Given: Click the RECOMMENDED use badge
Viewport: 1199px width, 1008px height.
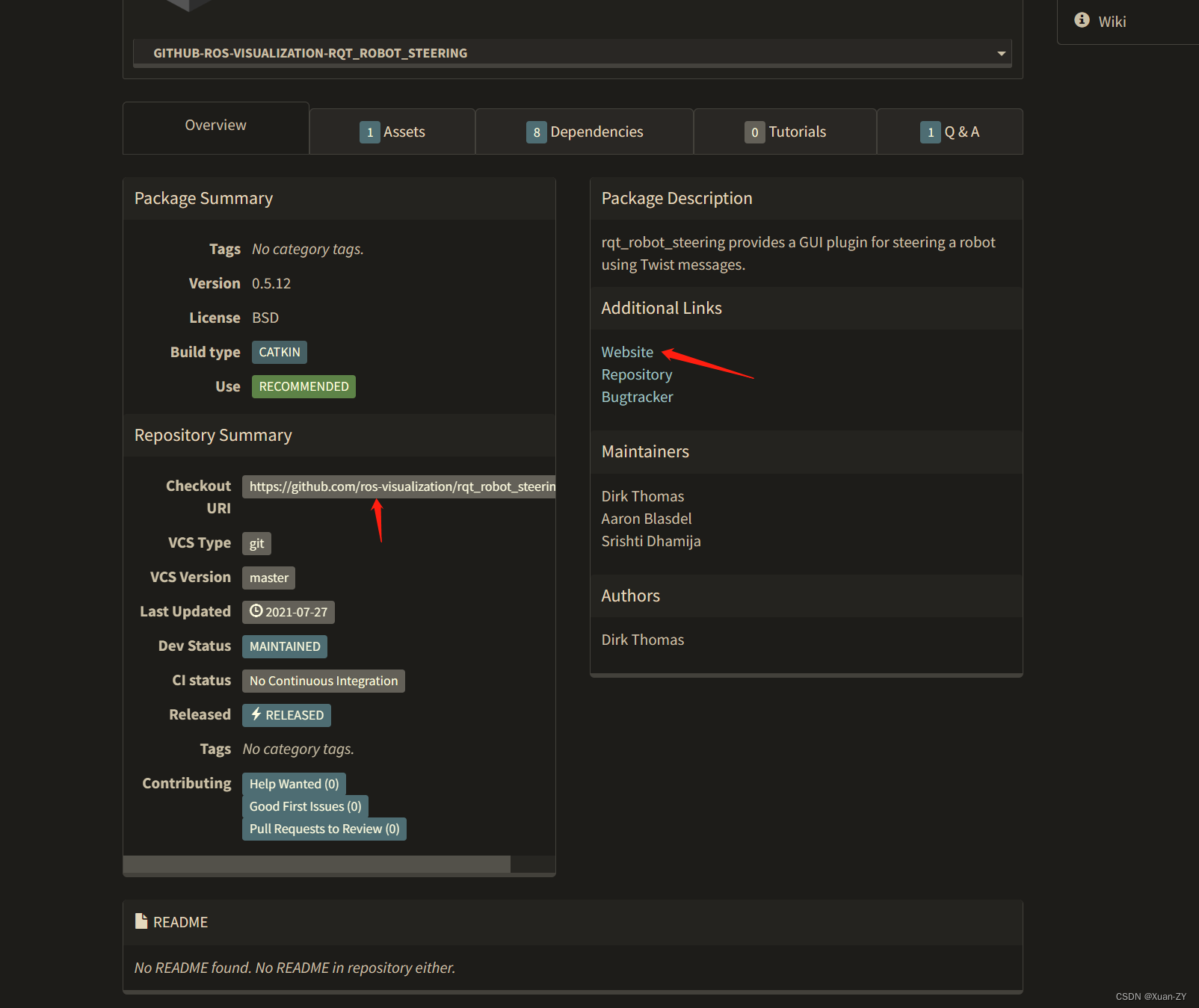Looking at the screenshot, I should [303, 386].
